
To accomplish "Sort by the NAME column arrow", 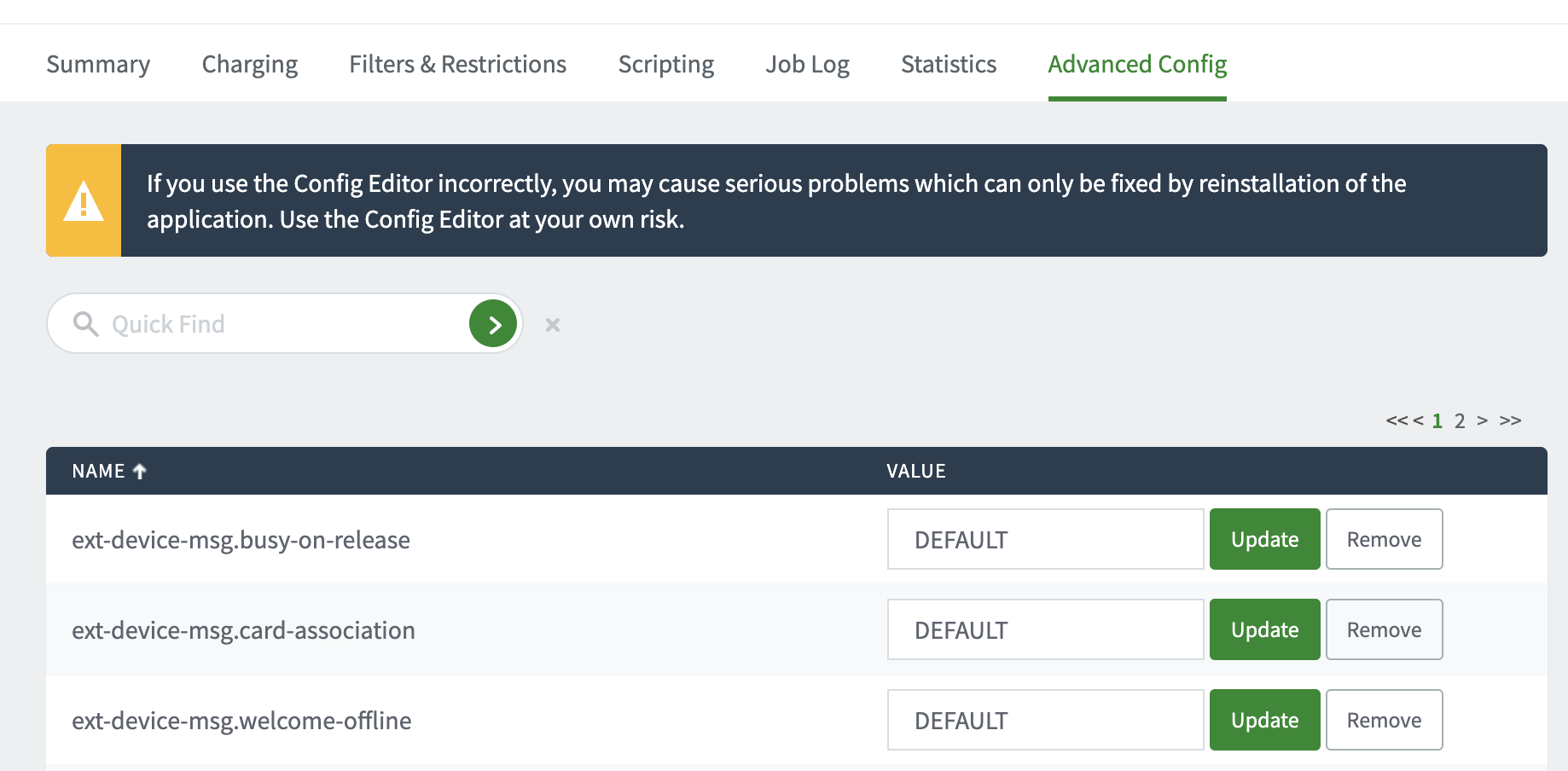I will pyautogui.click(x=140, y=471).
